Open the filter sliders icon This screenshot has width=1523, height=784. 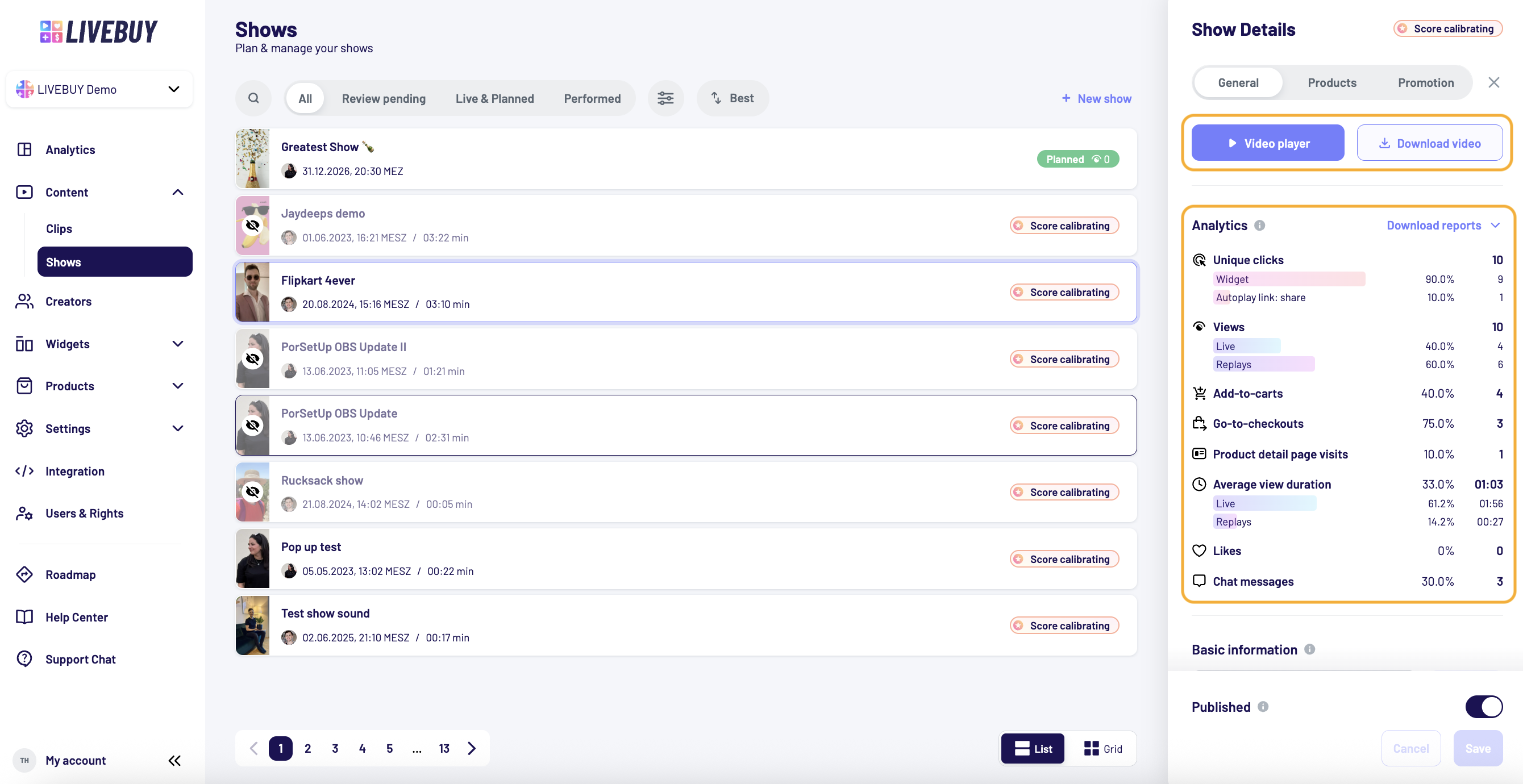click(x=665, y=98)
